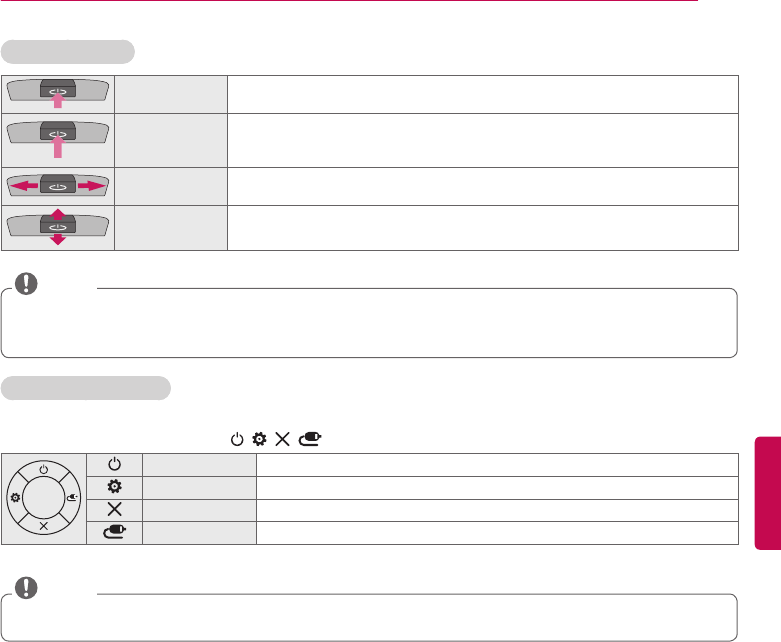Click the input source icon in the menu table

(x=115, y=532)
